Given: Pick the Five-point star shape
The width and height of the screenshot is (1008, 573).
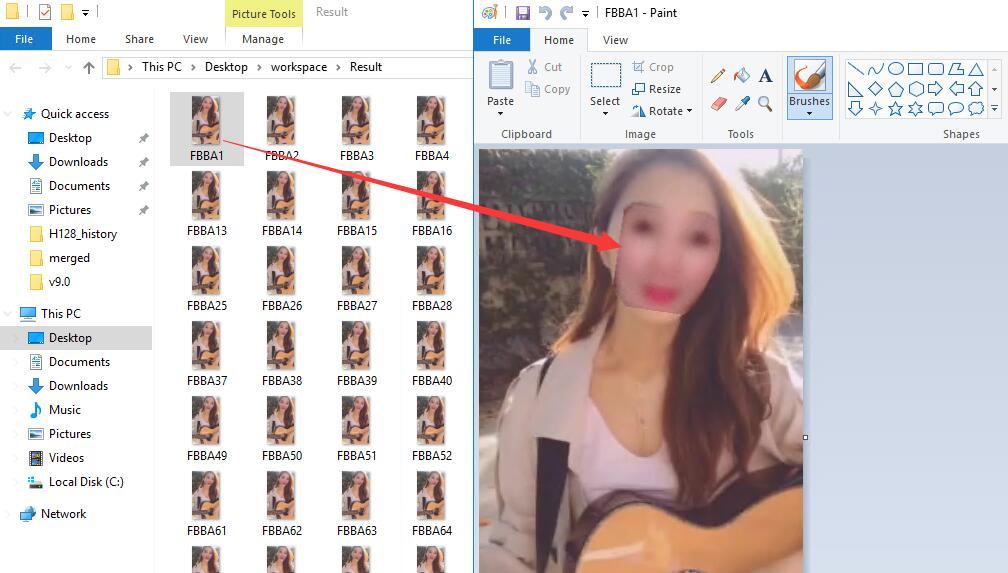Looking at the screenshot, I should [x=896, y=109].
